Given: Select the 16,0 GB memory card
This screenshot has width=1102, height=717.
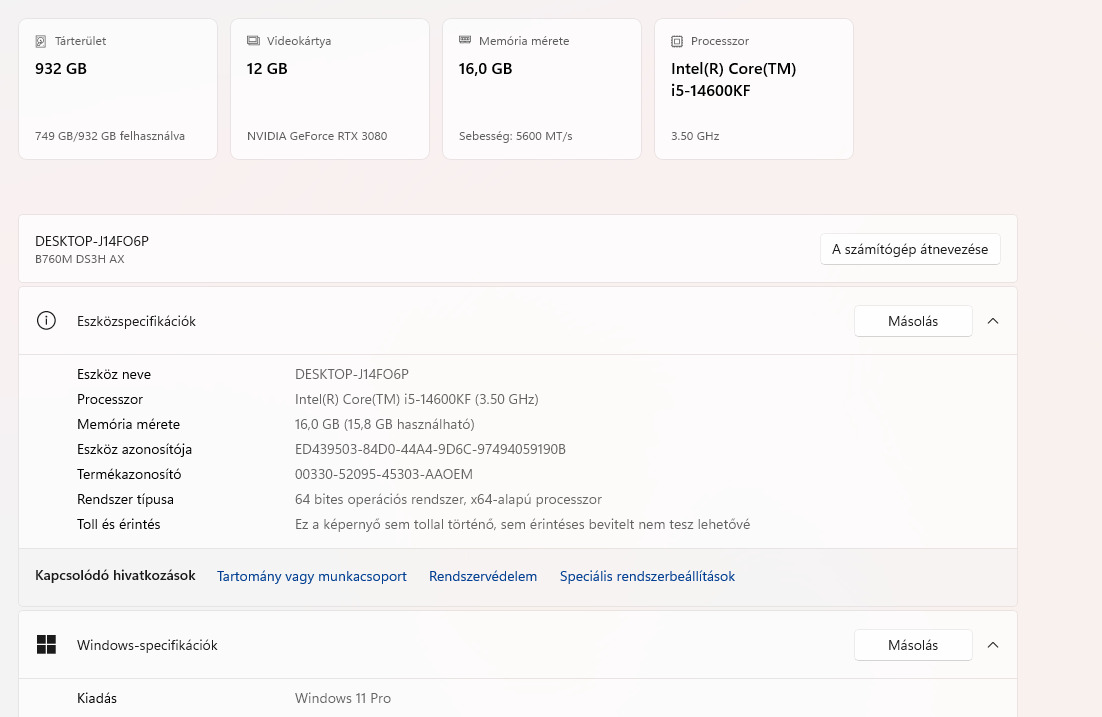Looking at the screenshot, I should point(542,90).
